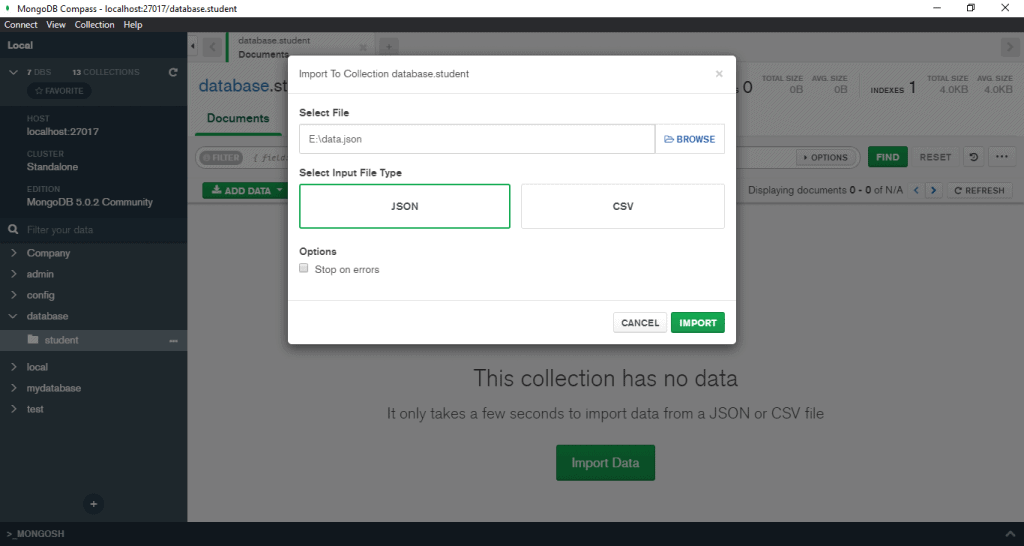
Task: Expand the local database
Action: pos(13,367)
